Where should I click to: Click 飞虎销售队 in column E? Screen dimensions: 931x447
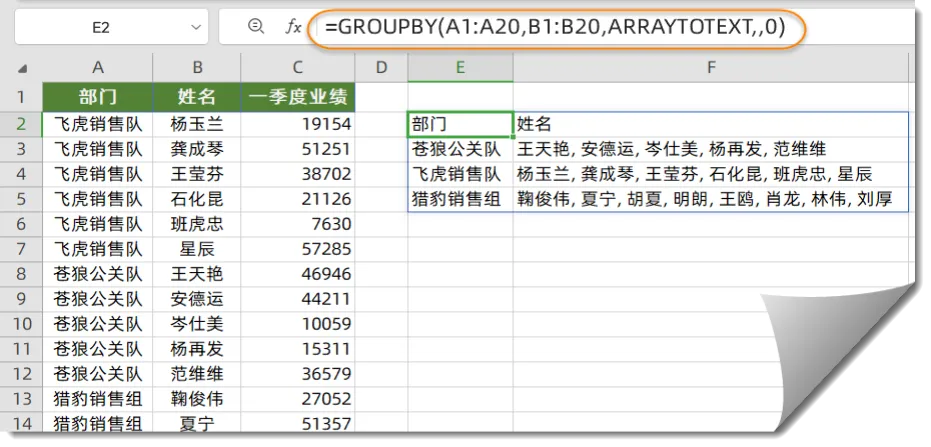[x=461, y=174]
